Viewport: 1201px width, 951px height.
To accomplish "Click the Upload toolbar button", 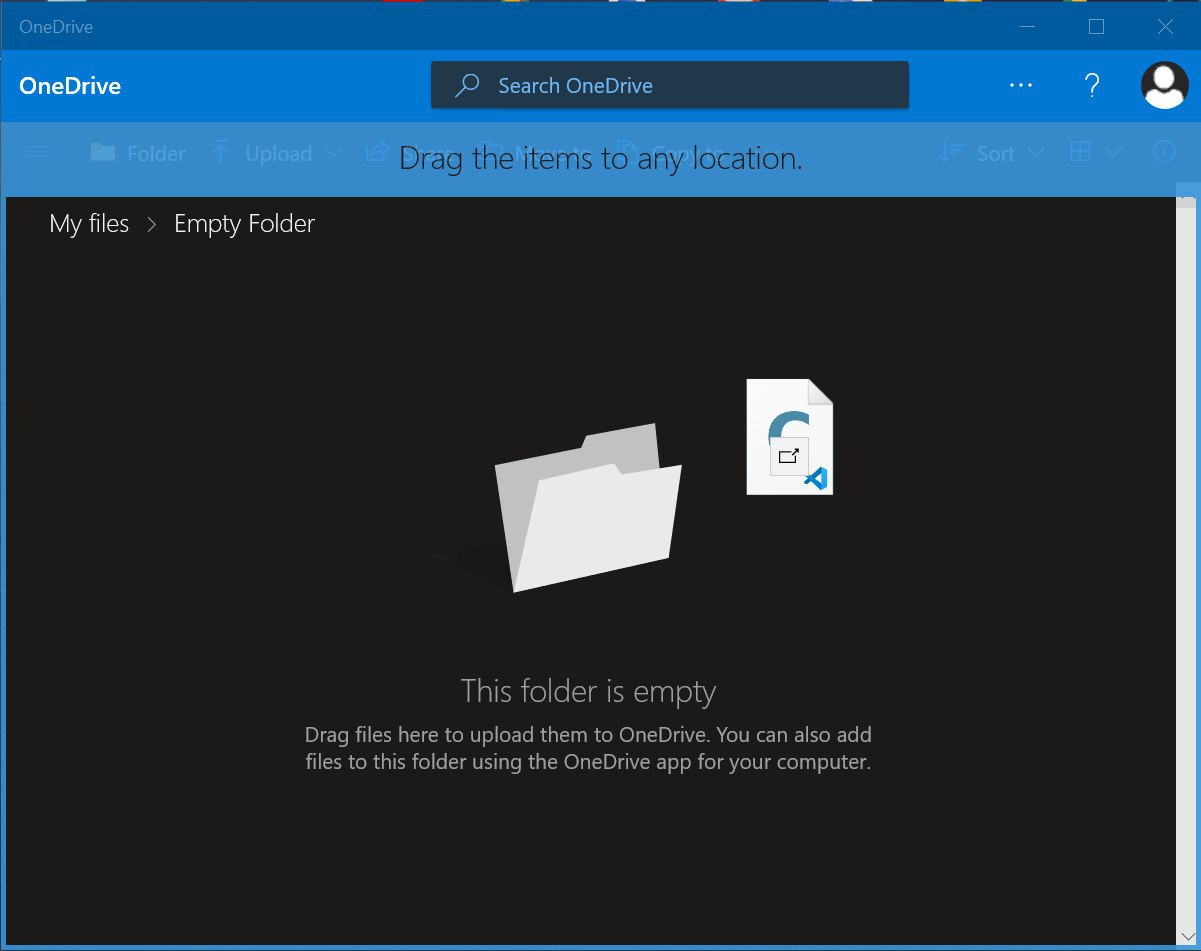I will (262, 153).
